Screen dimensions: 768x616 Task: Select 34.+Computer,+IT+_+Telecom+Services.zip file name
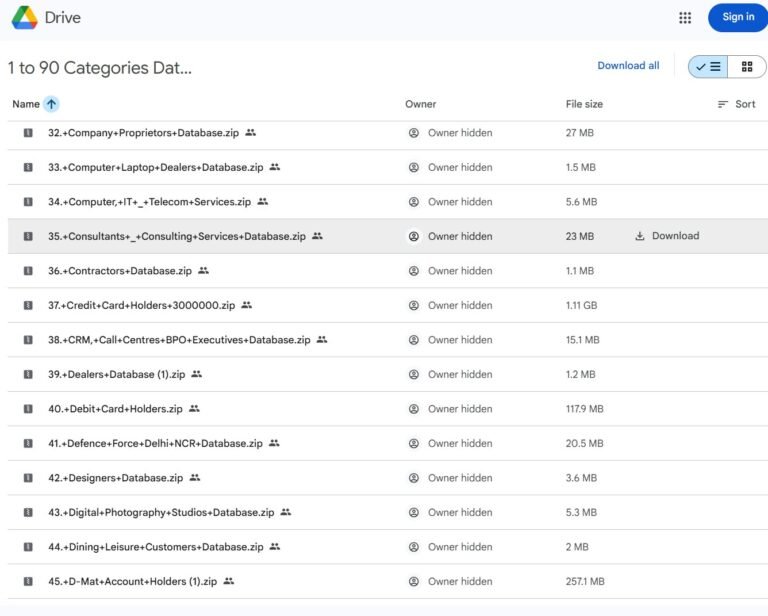(149, 202)
